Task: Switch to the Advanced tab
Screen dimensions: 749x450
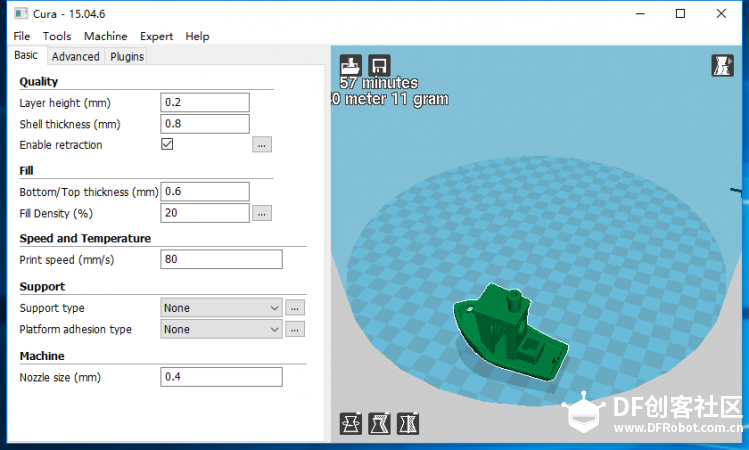Action: tap(75, 56)
